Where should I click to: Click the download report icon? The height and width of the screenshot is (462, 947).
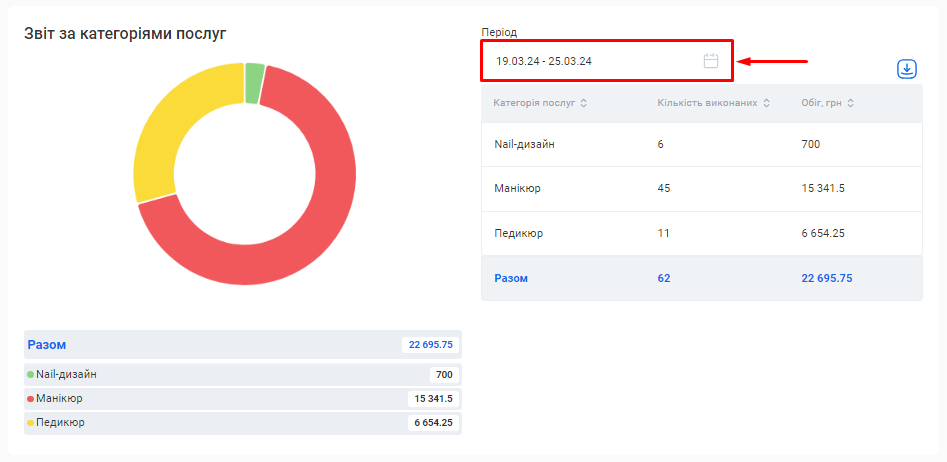click(x=906, y=69)
